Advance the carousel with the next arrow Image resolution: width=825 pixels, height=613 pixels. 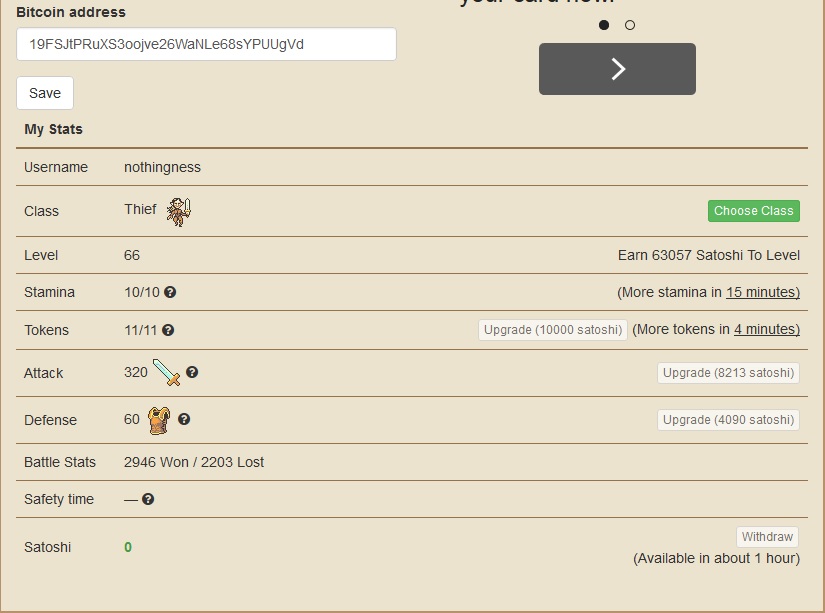pyautogui.click(x=617, y=69)
